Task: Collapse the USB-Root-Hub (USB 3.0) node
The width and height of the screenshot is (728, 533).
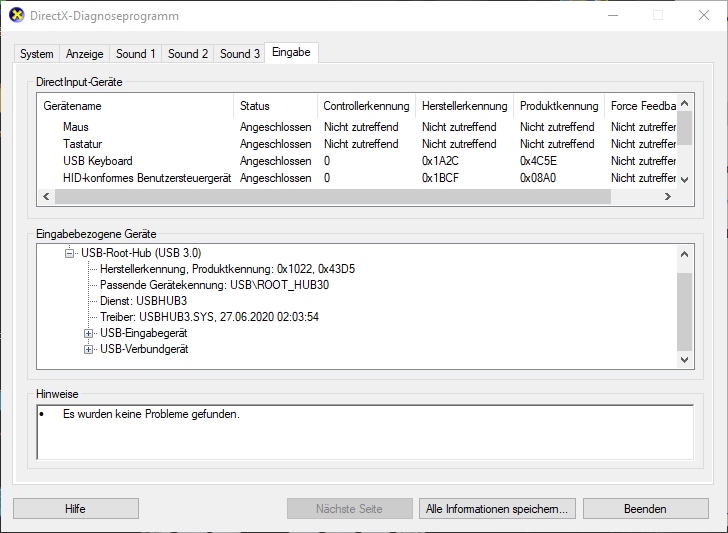Action: coord(69,254)
